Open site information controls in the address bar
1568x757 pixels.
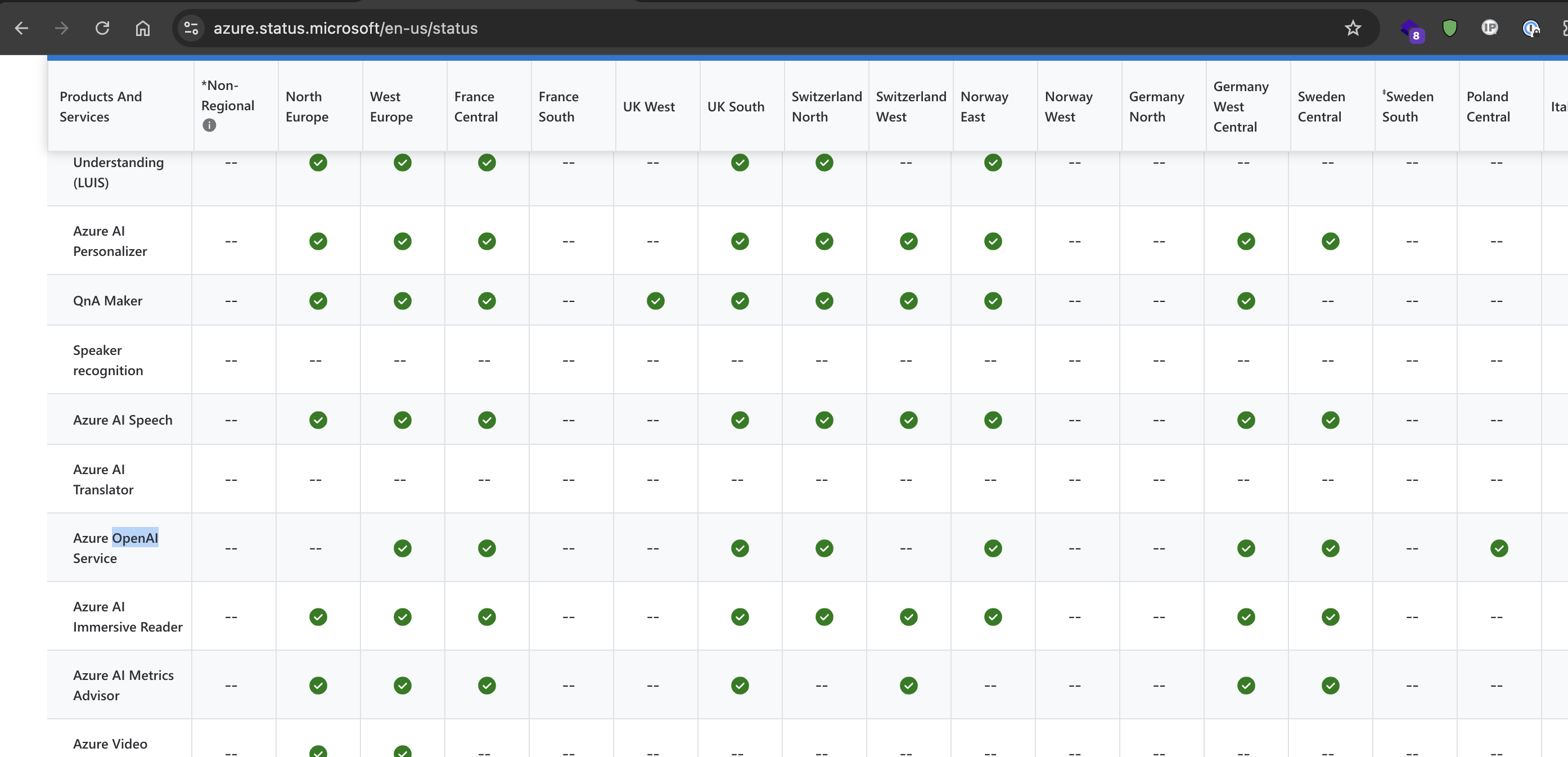(191, 28)
